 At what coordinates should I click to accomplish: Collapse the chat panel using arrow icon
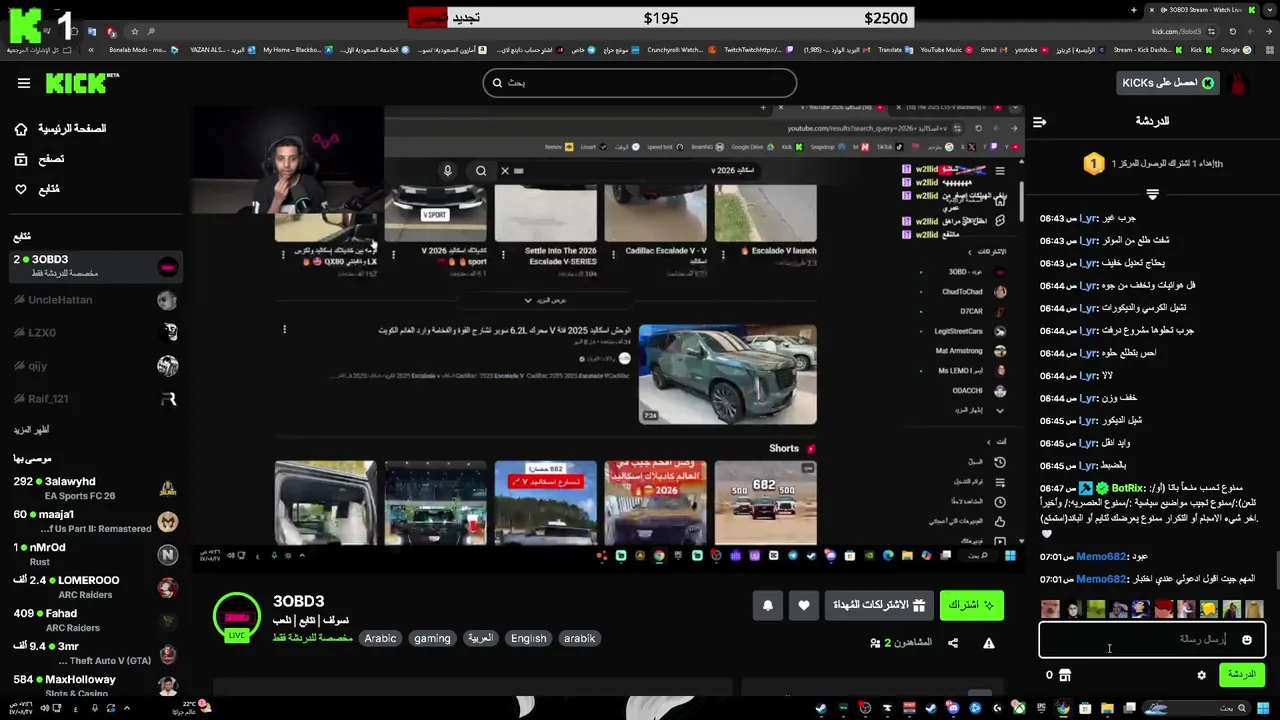click(1039, 122)
